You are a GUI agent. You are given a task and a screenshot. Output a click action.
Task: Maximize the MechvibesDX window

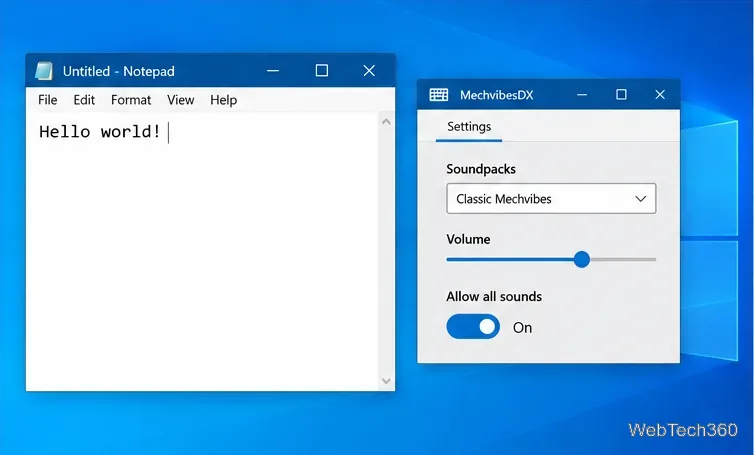pyautogui.click(x=621, y=95)
